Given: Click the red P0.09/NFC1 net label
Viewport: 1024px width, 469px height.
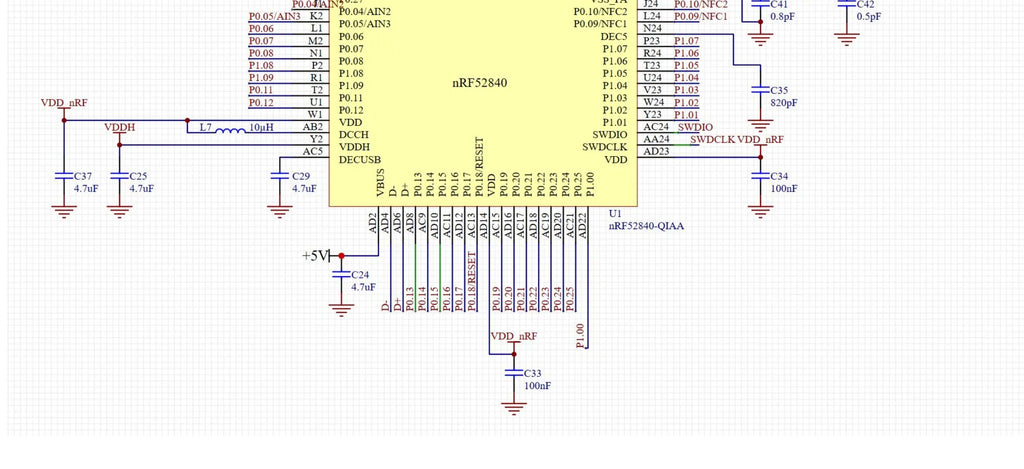Looking at the screenshot, I should (701, 16).
